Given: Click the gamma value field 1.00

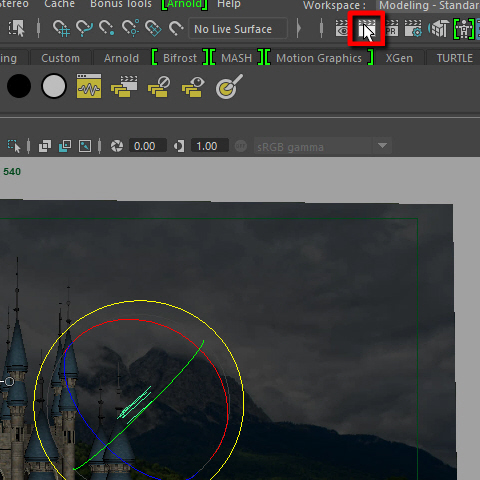Looking at the screenshot, I should coord(210,146).
